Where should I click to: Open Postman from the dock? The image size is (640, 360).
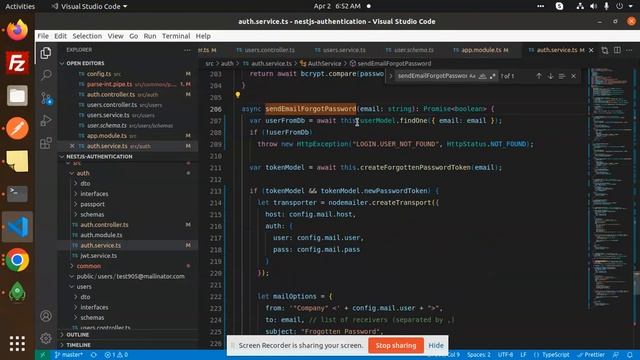(x=17, y=129)
